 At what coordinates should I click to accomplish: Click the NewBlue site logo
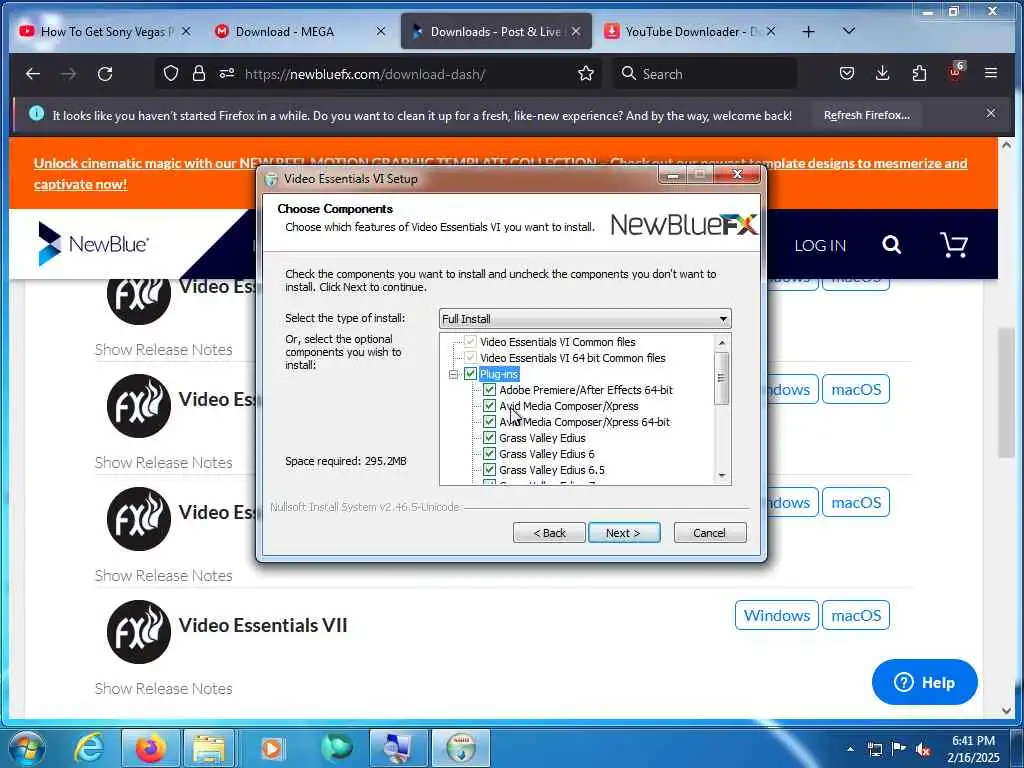point(93,244)
